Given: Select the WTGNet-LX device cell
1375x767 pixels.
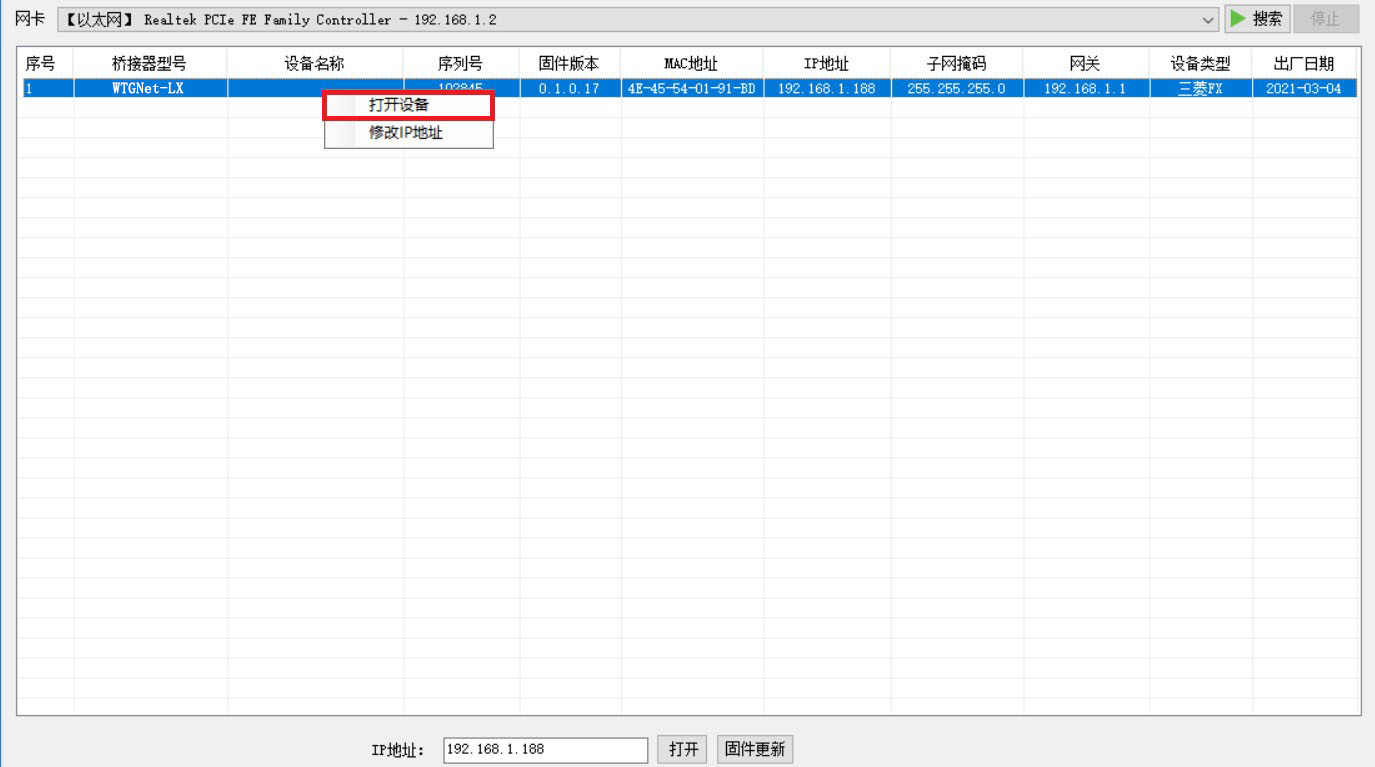Looking at the screenshot, I should (150, 88).
